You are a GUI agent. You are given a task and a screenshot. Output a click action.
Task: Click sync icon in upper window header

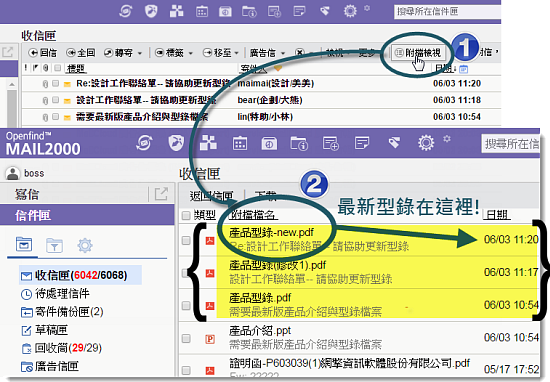point(125,11)
